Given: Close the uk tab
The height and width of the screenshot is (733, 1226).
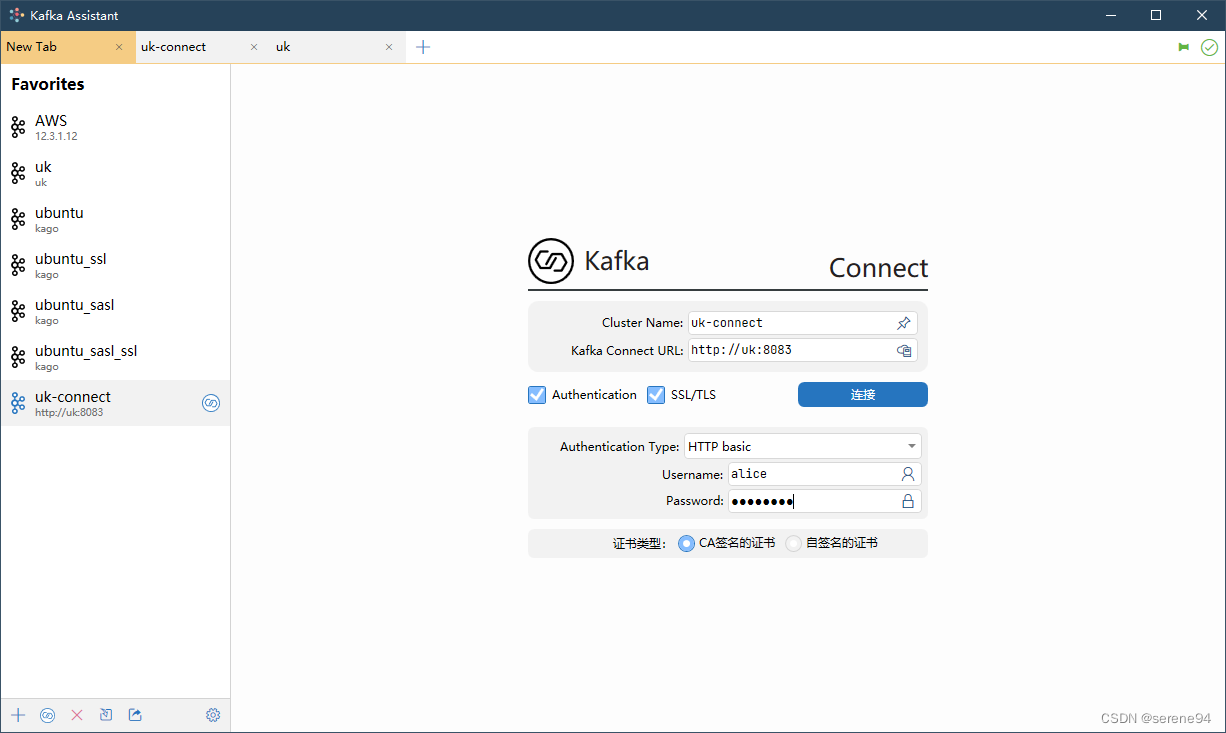Looking at the screenshot, I should tap(389, 47).
